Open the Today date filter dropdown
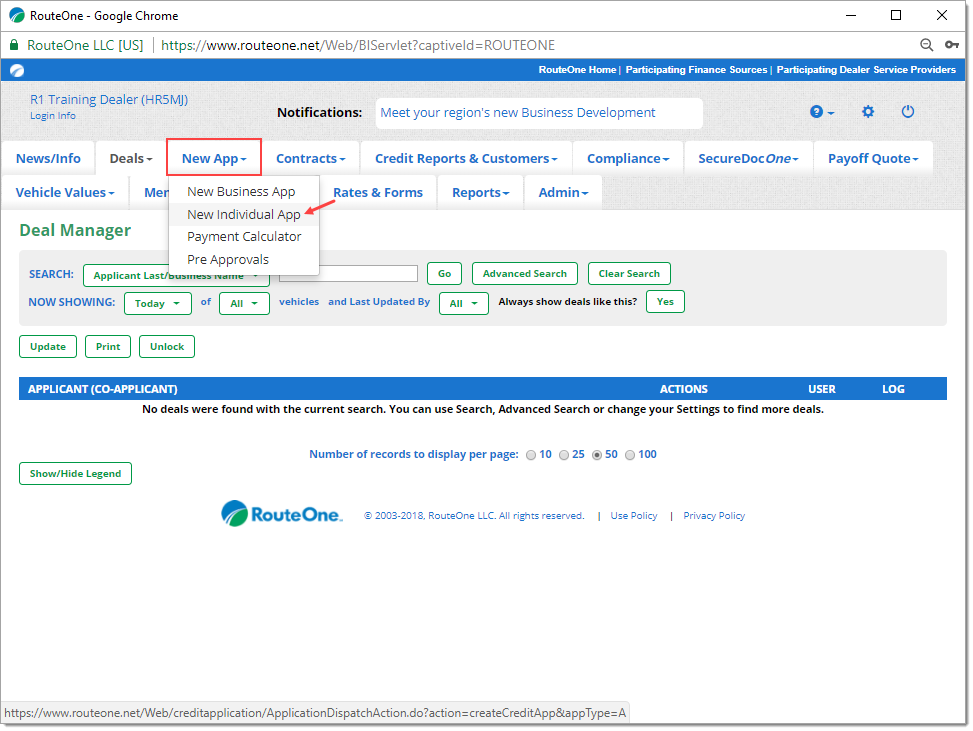Viewport: 973px width, 731px height. coord(158,303)
